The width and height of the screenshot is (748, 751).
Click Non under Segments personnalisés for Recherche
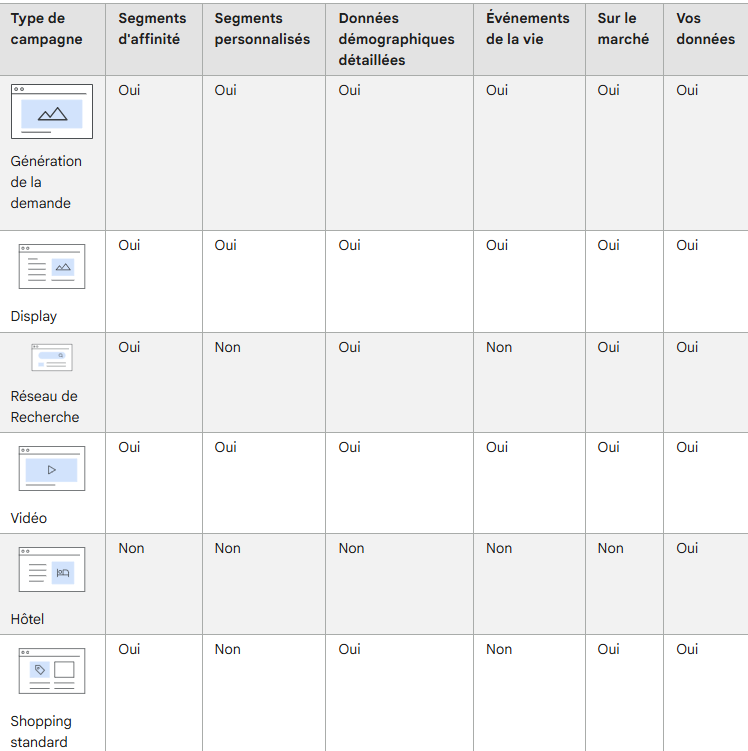(x=227, y=347)
